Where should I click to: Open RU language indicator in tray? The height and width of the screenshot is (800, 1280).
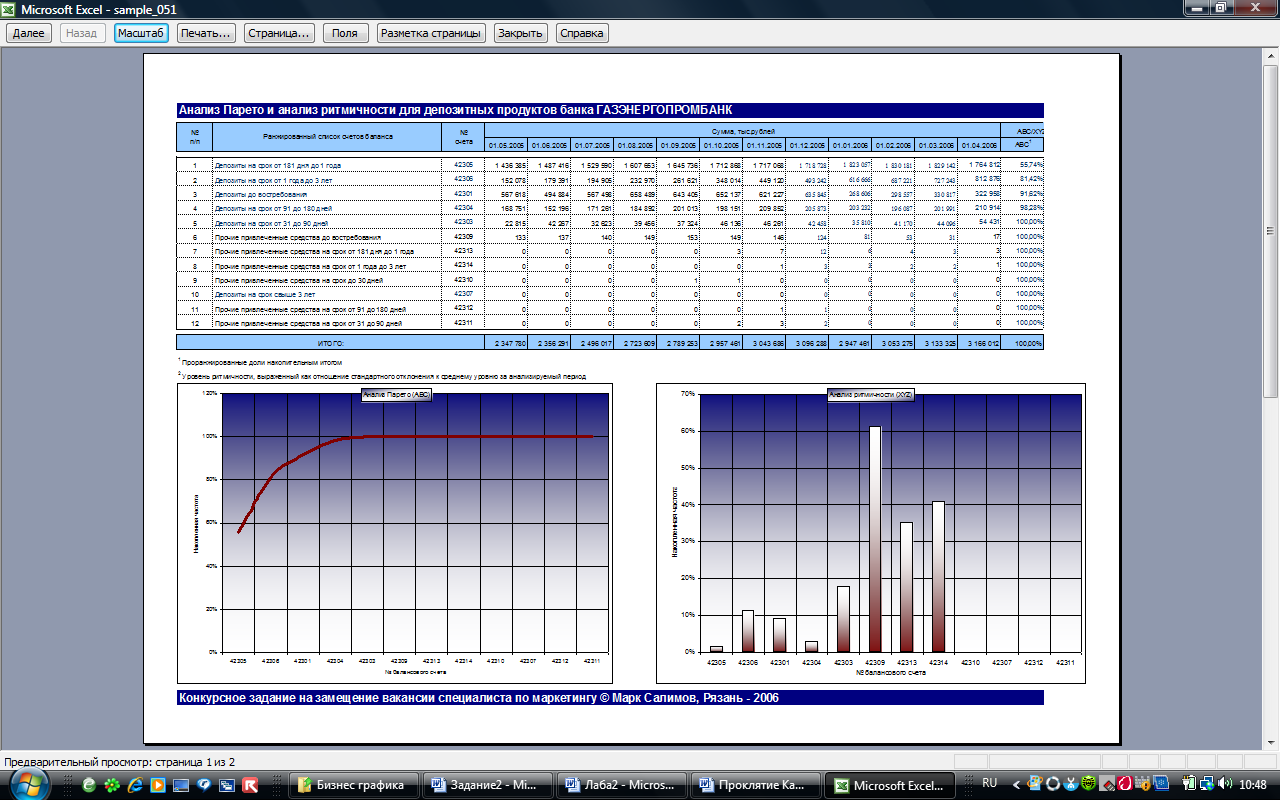tap(990, 782)
